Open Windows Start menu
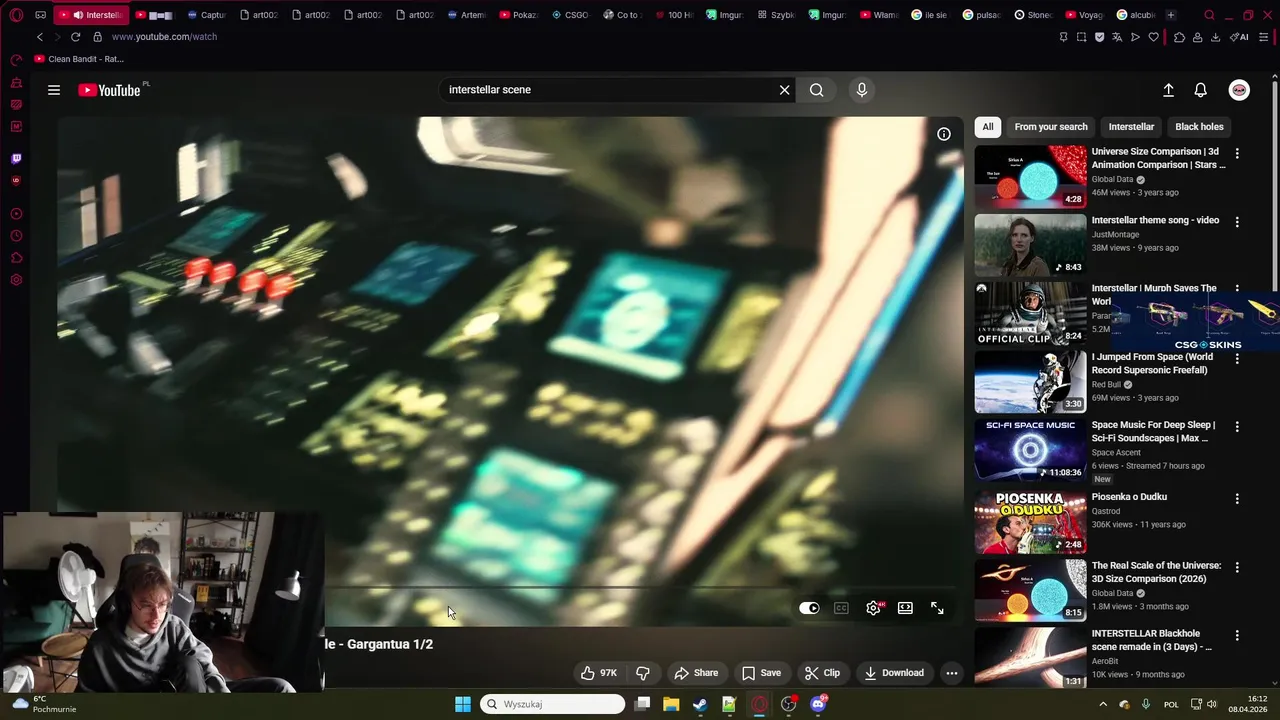 [x=463, y=704]
